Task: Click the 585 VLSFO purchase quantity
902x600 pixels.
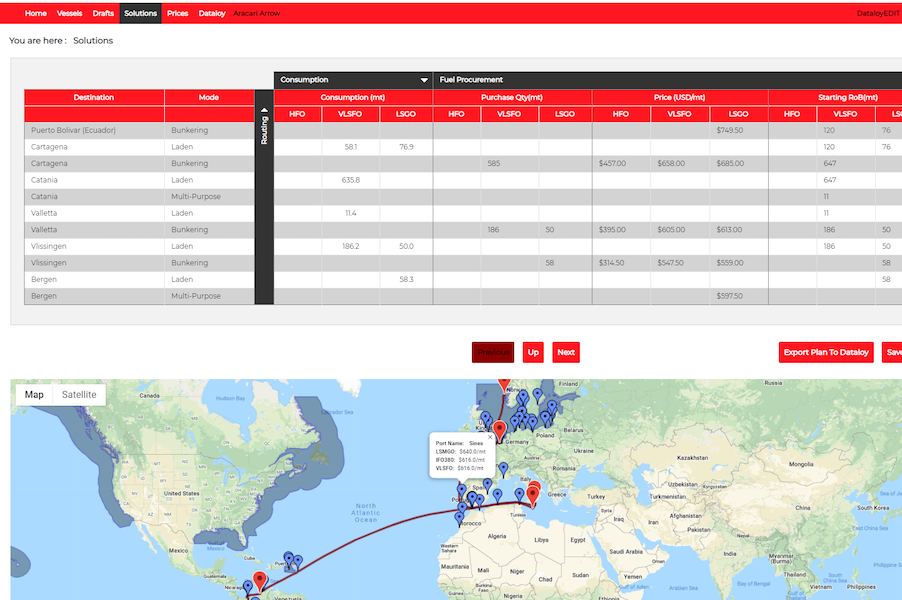Action: click(x=494, y=163)
